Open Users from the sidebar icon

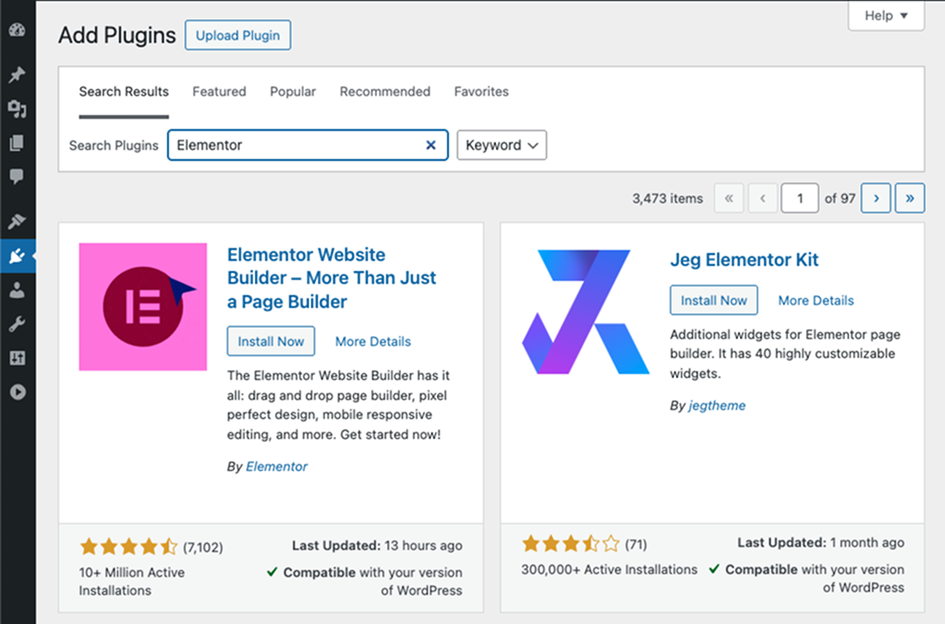pyautogui.click(x=17, y=291)
